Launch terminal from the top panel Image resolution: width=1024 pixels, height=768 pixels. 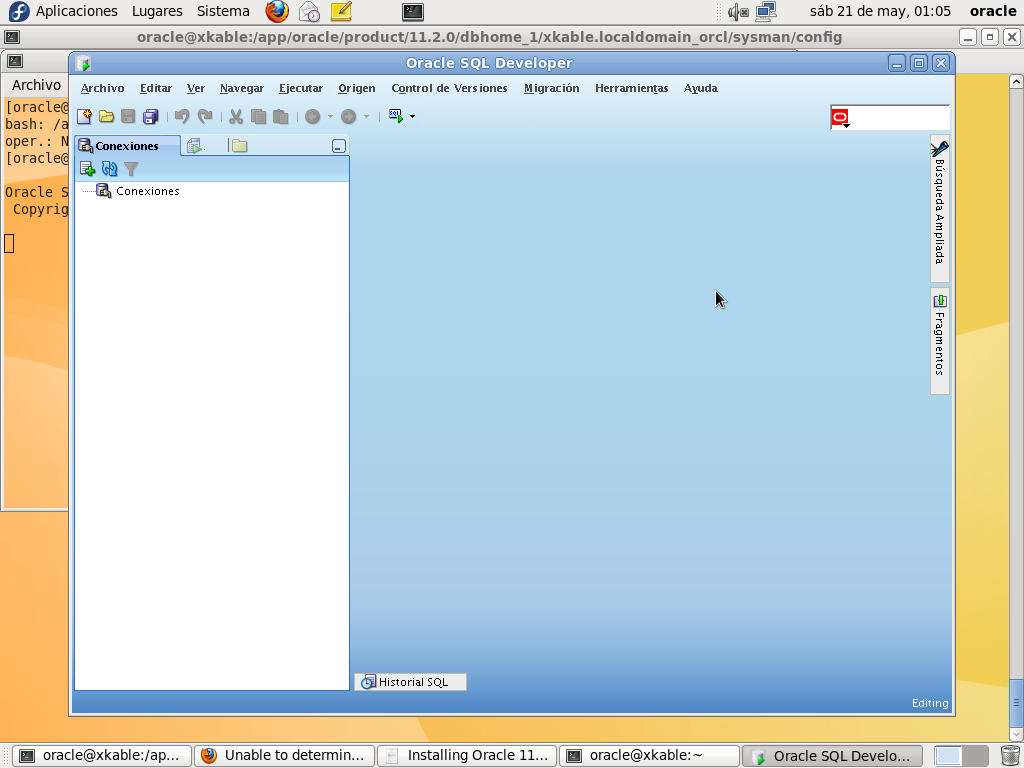coord(413,11)
